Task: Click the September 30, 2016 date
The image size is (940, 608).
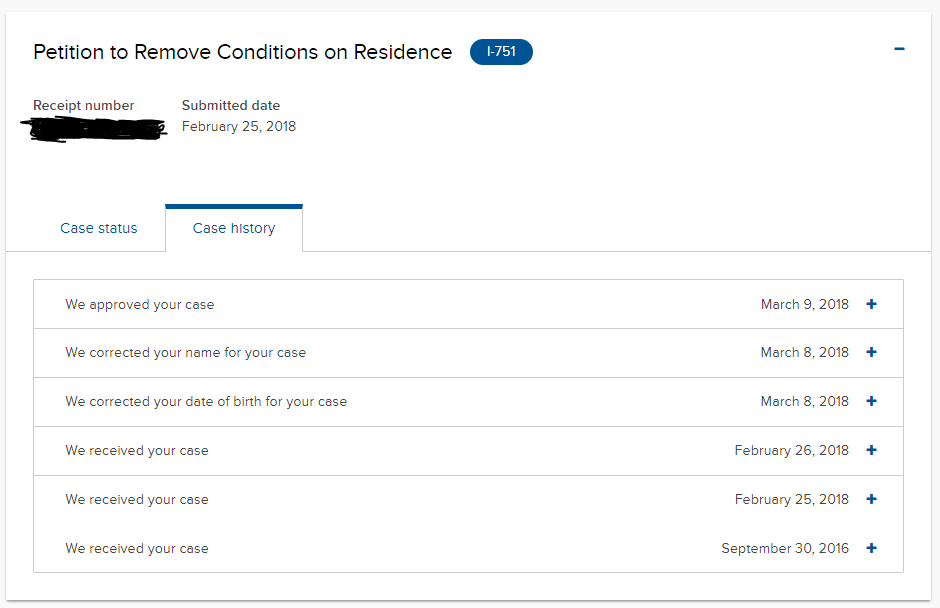Action: [x=784, y=548]
